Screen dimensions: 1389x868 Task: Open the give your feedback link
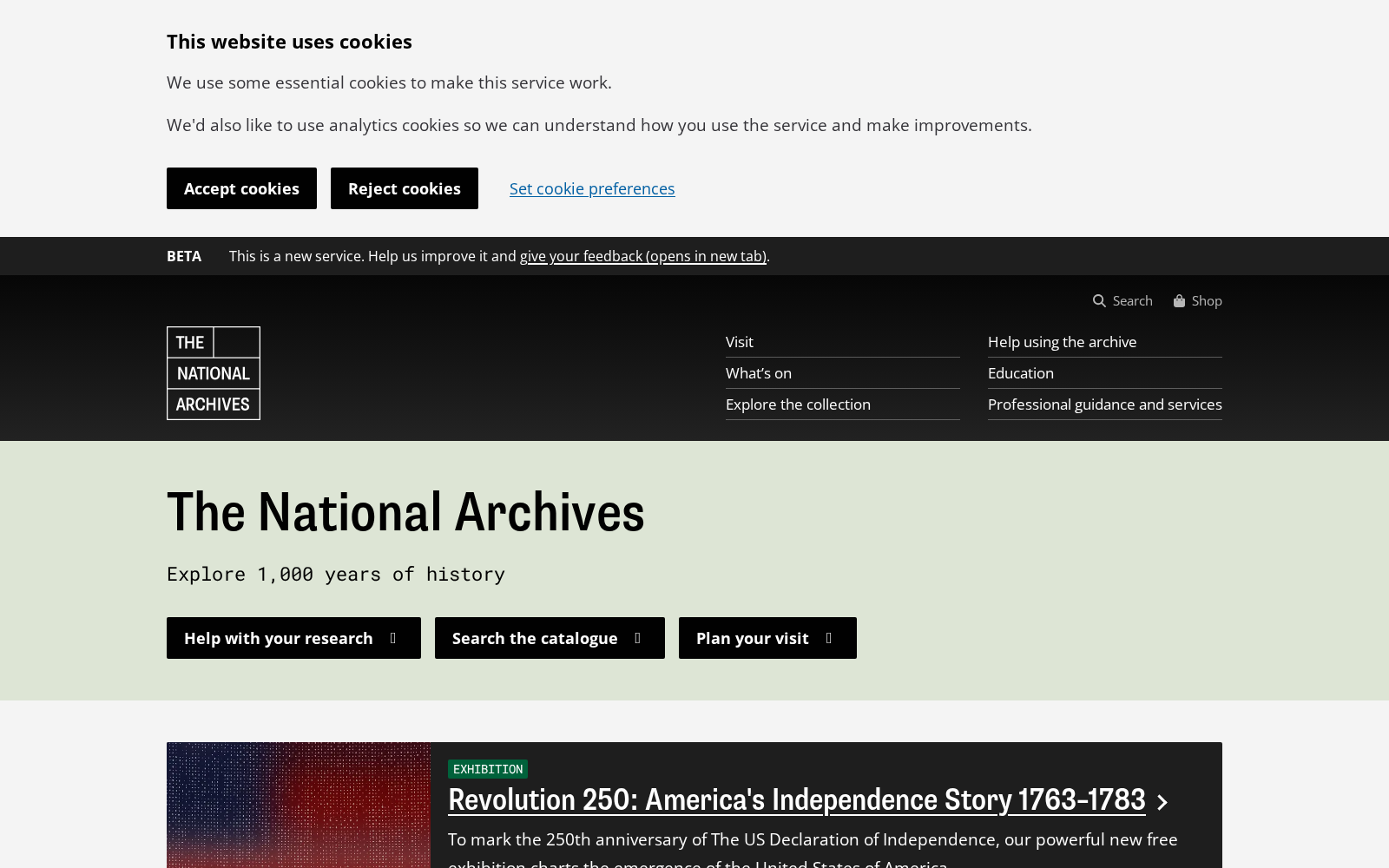643,256
